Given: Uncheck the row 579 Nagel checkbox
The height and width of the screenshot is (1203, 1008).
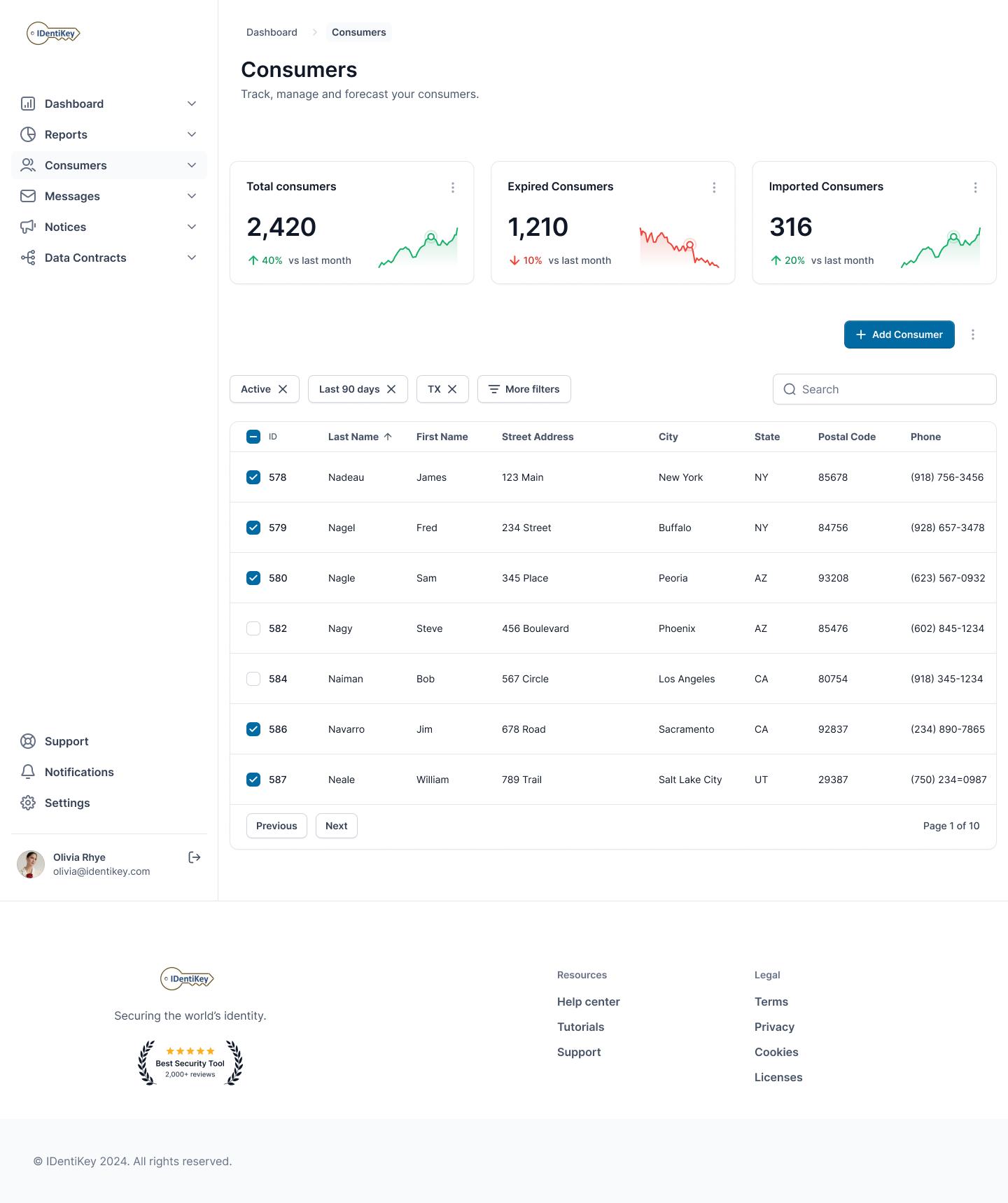Looking at the screenshot, I should (253, 528).
